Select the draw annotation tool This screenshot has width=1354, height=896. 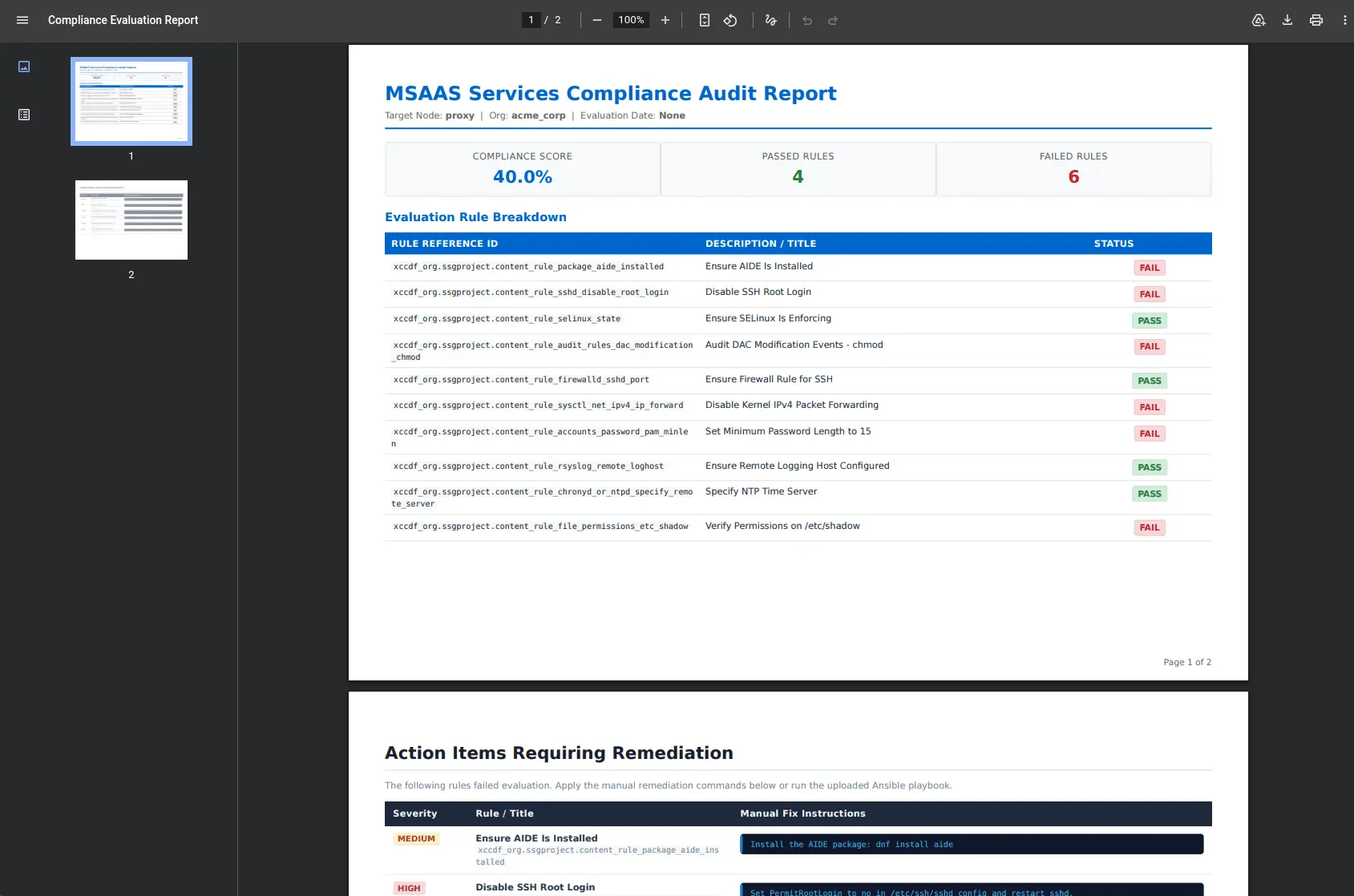click(771, 20)
